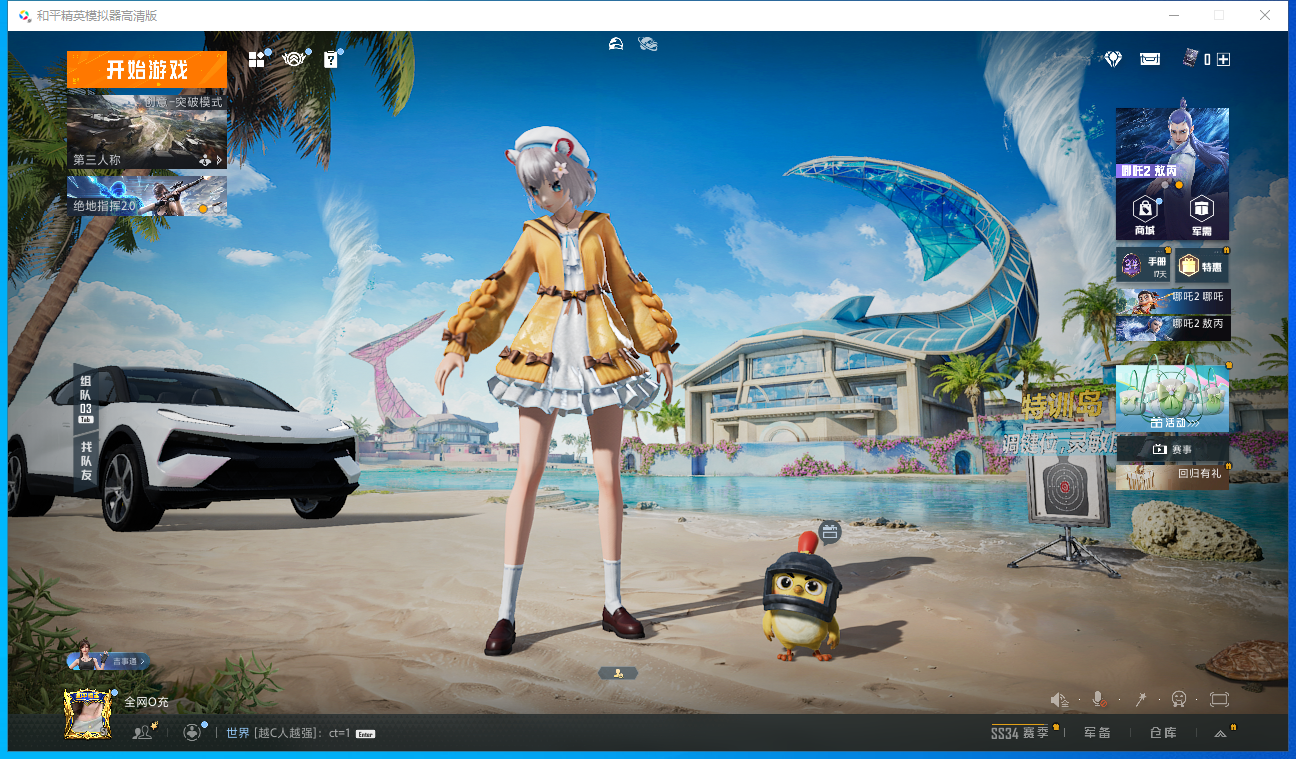Open the 吉事通 assistant bubble
The width and height of the screenshot is (1296, 759).
click(110, 658)
